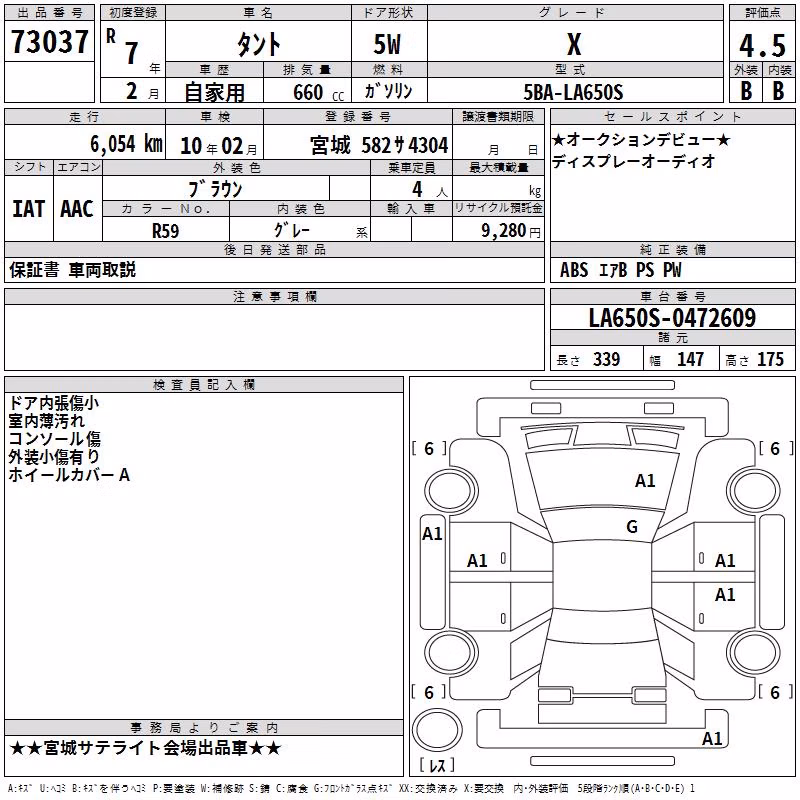Viewport: 800px width, 800px height.
Task: Click A1 mark on right rear door
Action: tap(725, 594)
